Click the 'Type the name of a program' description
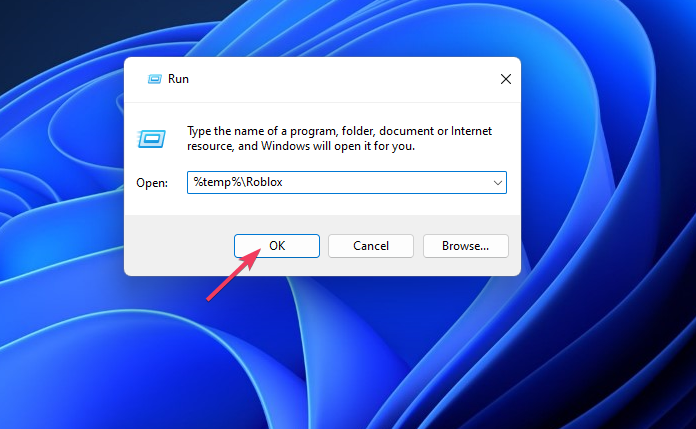696x429 pixels. (x=339, y=139)
